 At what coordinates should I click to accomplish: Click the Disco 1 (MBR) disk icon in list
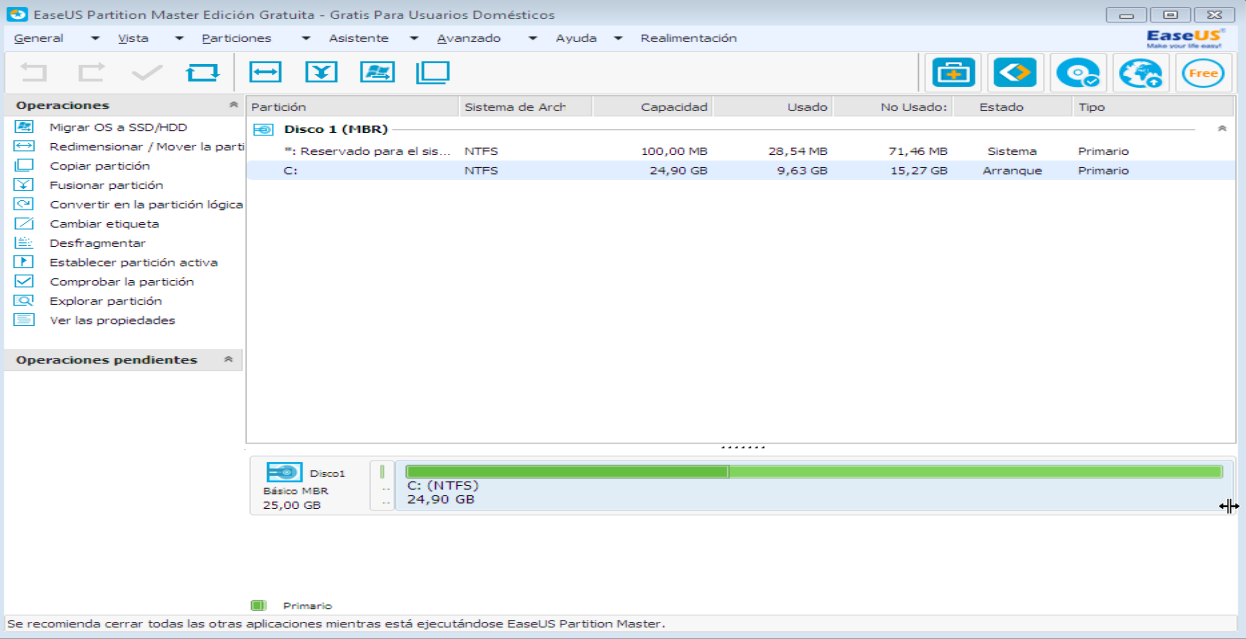pyautogui.click(x=263, y=129)
